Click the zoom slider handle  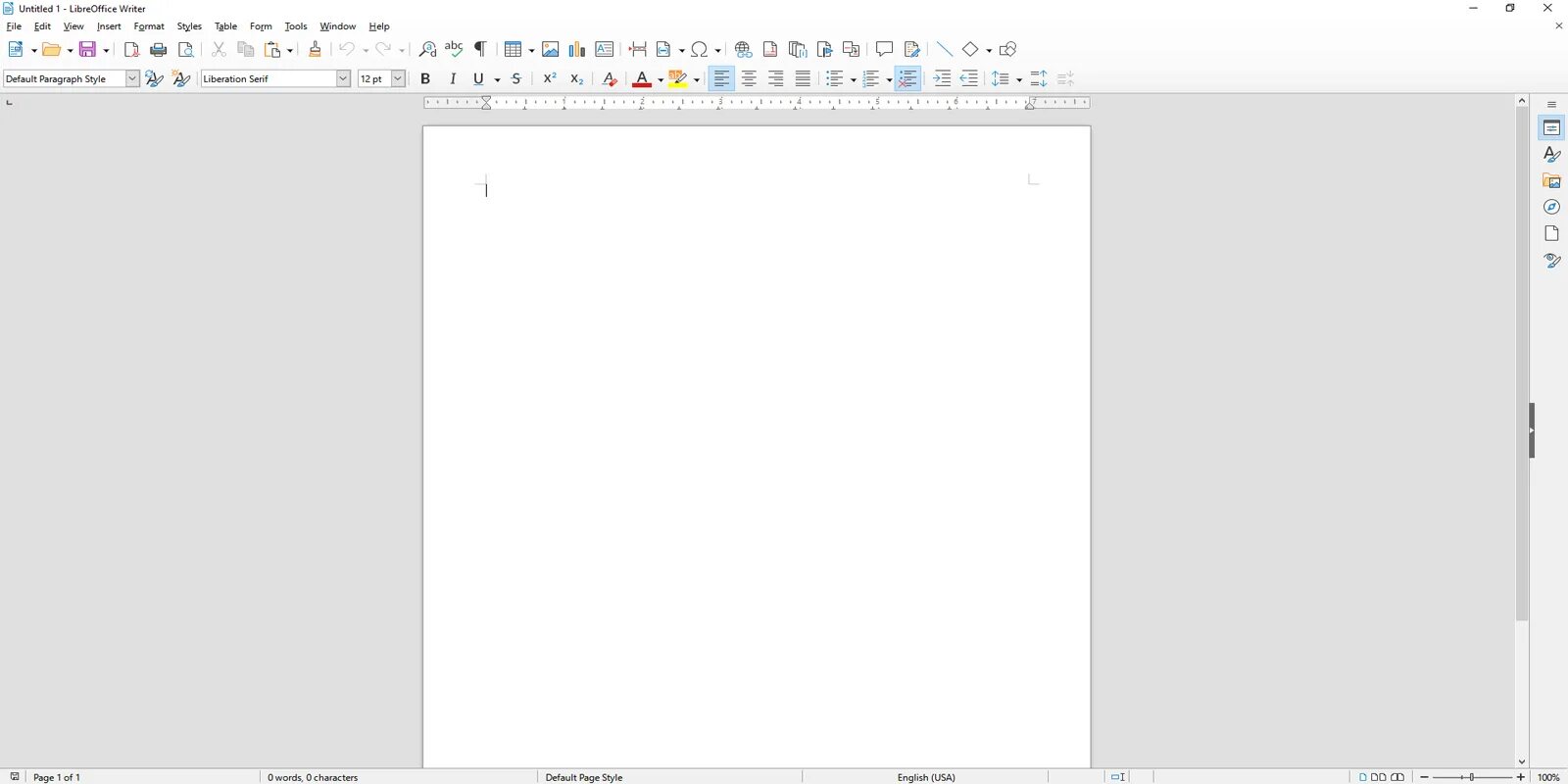[1471, 777]
